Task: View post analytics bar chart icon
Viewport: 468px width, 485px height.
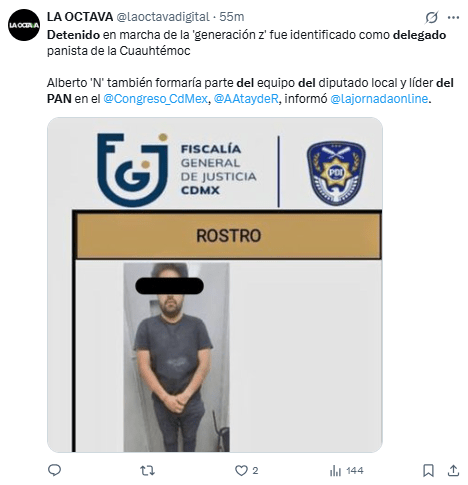Action: tap(335, 471)
